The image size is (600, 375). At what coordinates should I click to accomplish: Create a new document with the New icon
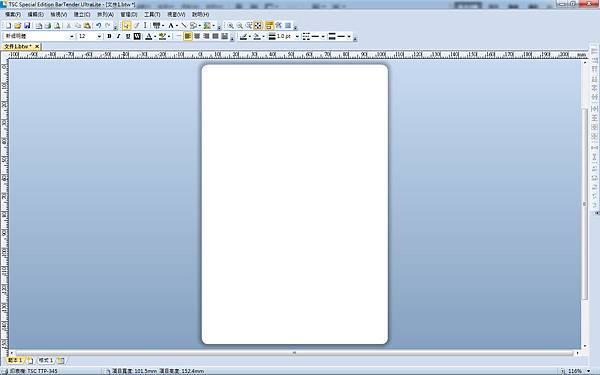click(x=8, y=26)
